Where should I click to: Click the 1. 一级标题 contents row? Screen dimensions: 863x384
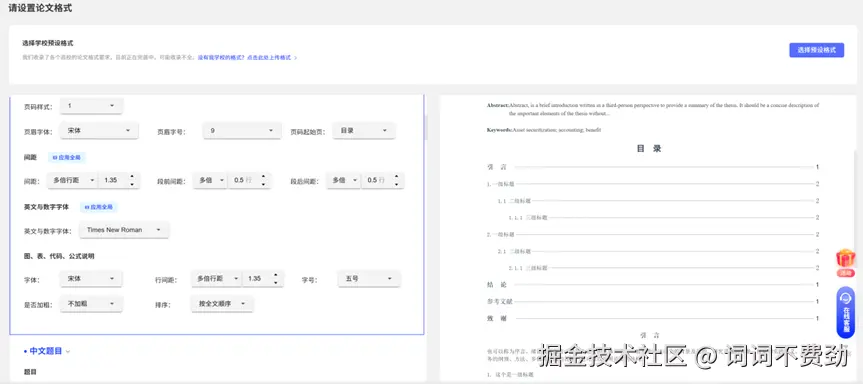coord(653,184)
